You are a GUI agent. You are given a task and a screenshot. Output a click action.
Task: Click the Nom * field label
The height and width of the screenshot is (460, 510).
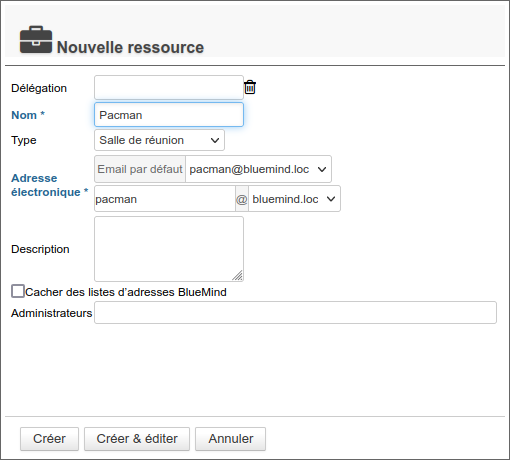[x=28, y=115]
